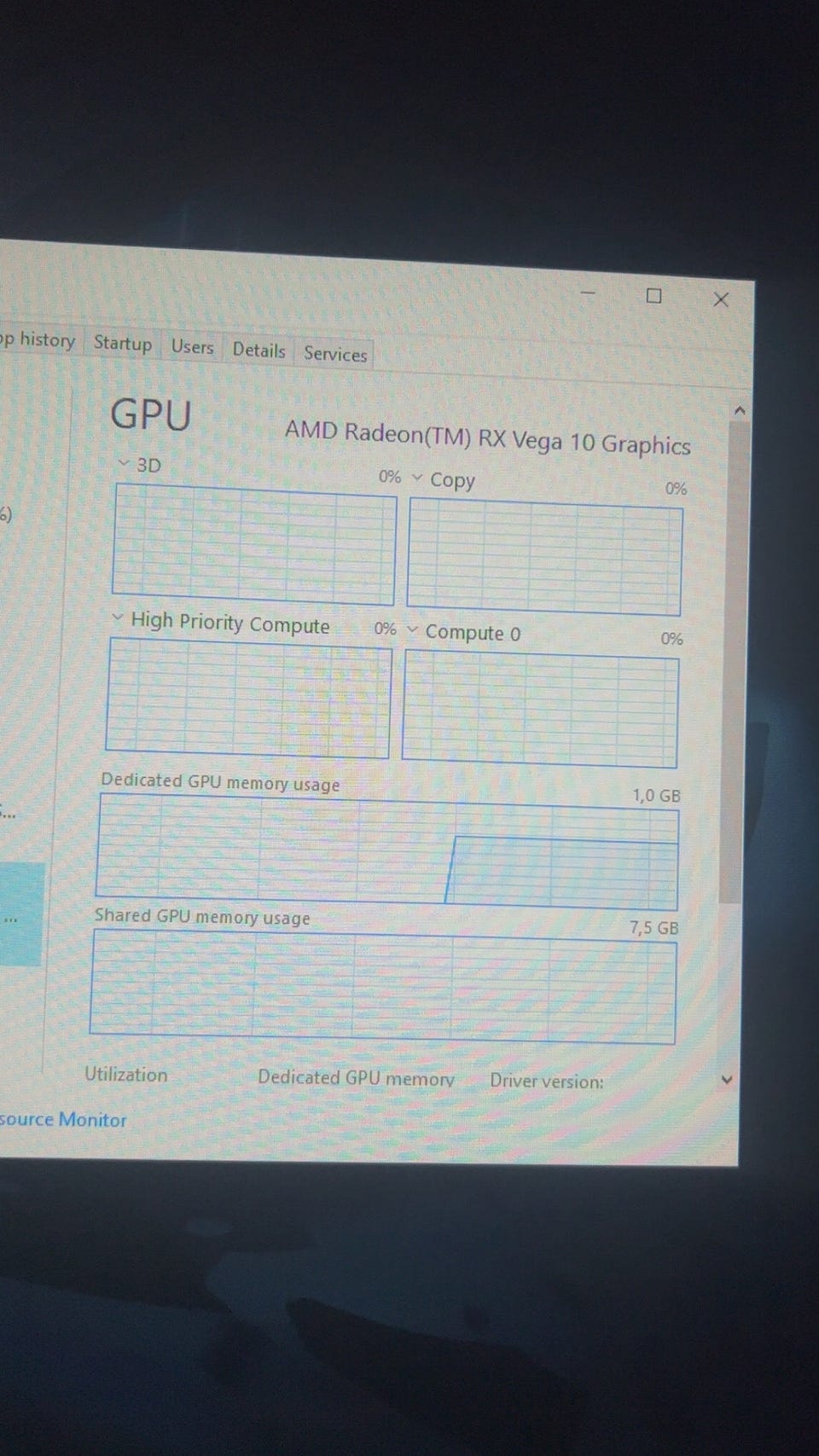Open the Users tab
This screenshot has width=819, height=1456.
(x=192, y=346)
